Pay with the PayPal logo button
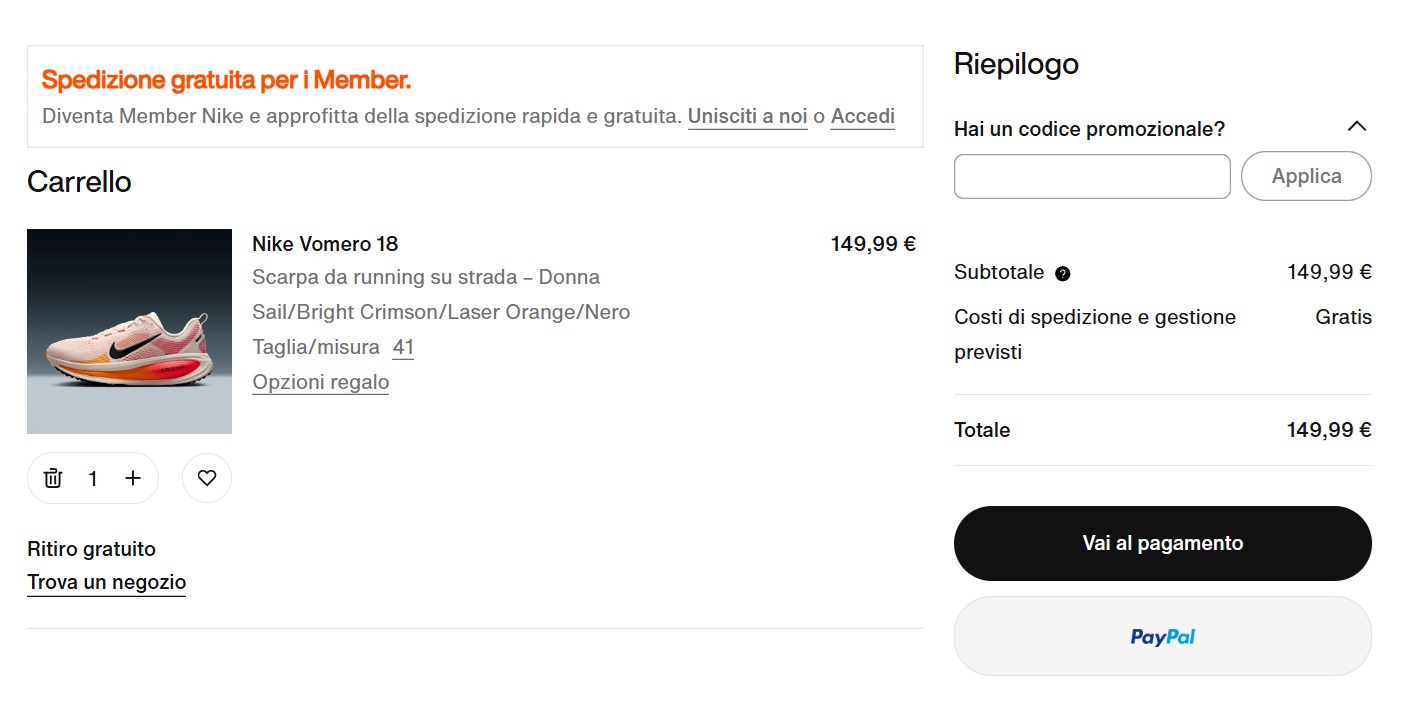Screen dimensions: 1426x706 (1162, 637)
